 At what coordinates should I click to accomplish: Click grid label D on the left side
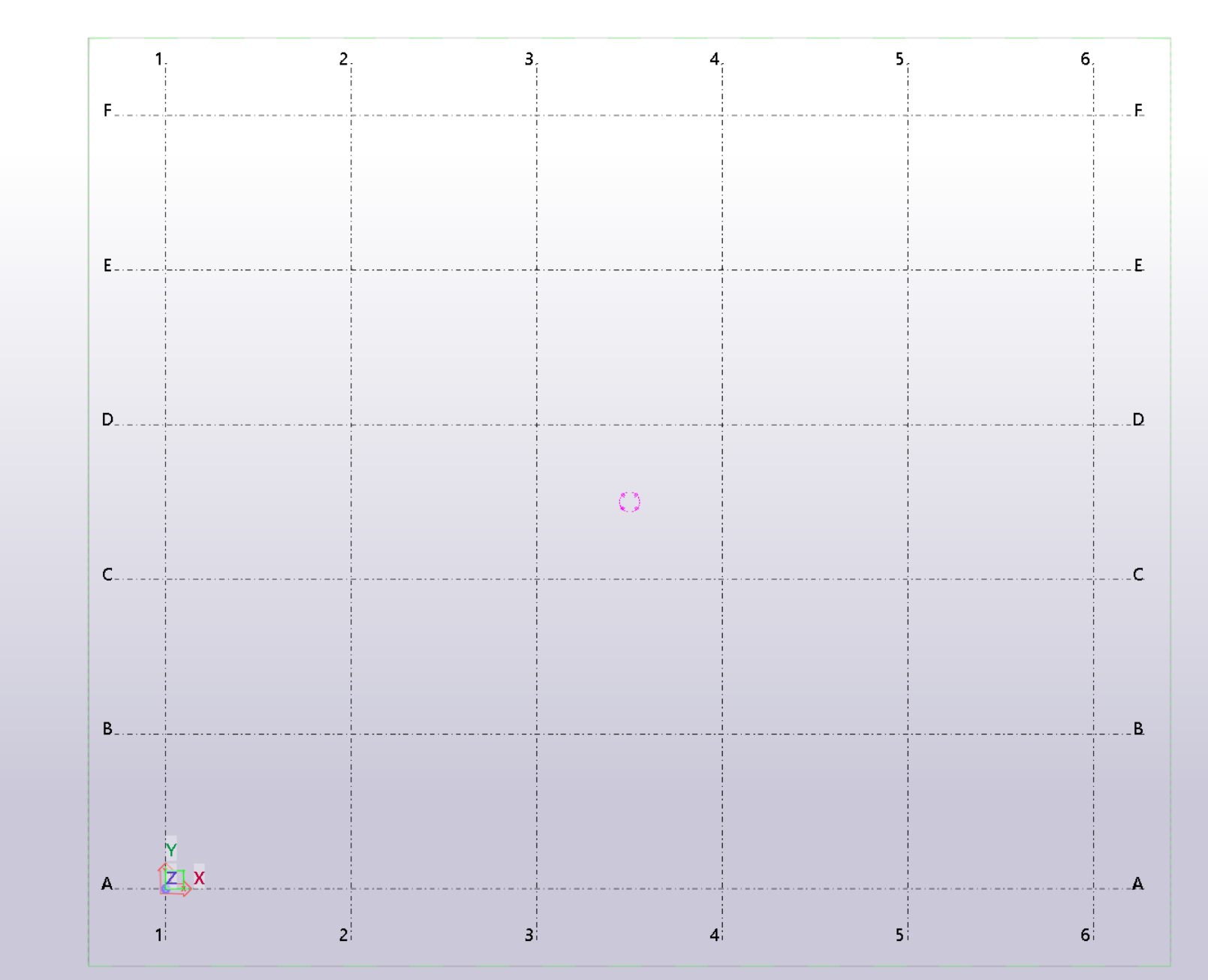click(x=107, y=419)
